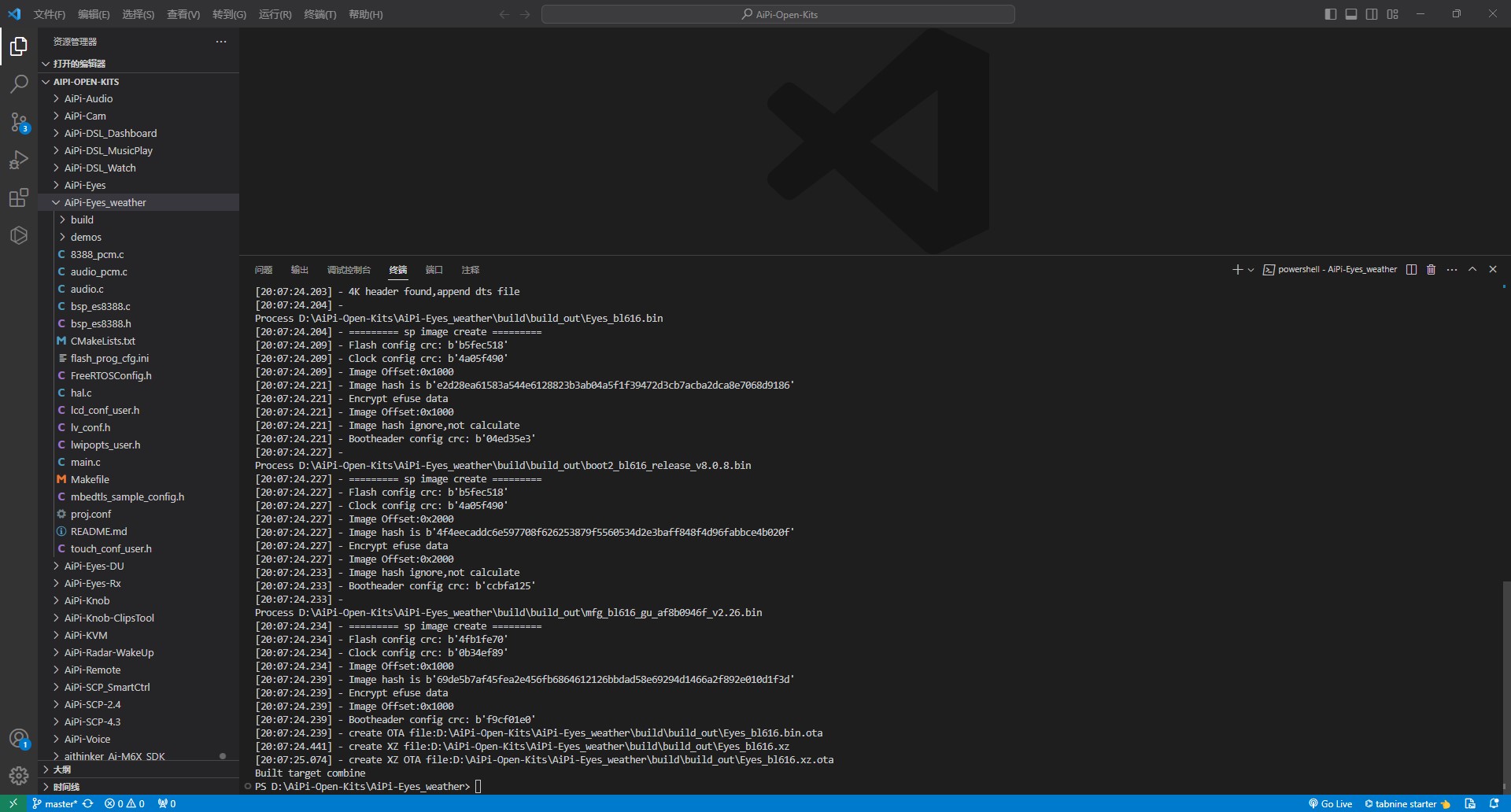Open the notifications bell
Viewport: 1511px width, 812px height.
click(1494, 803)
